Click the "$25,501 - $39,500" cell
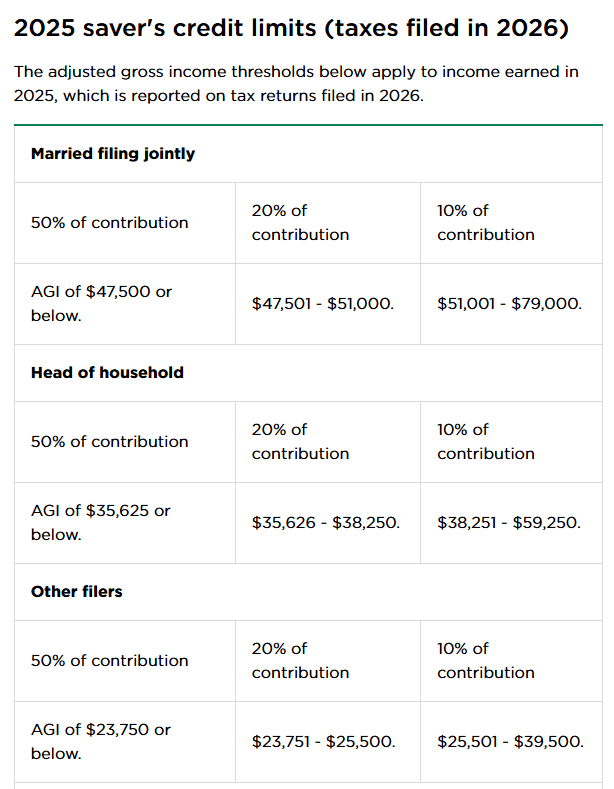The width and height of the screenshot is (614, 789). coord(510,742)
